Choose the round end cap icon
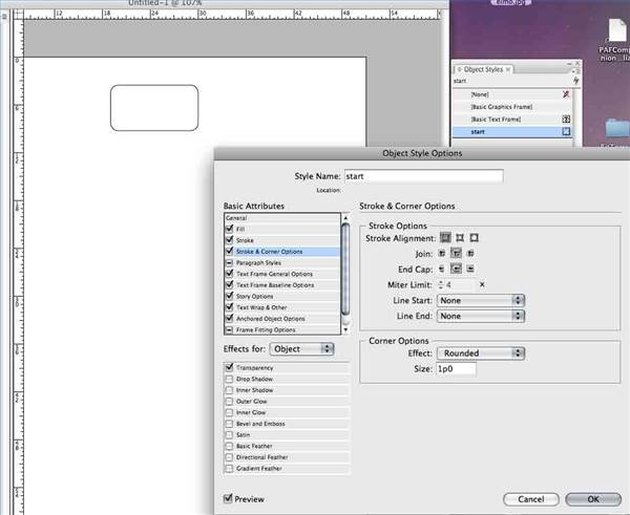This screenshot has height=515, width=630. click(x=456, y=269)
